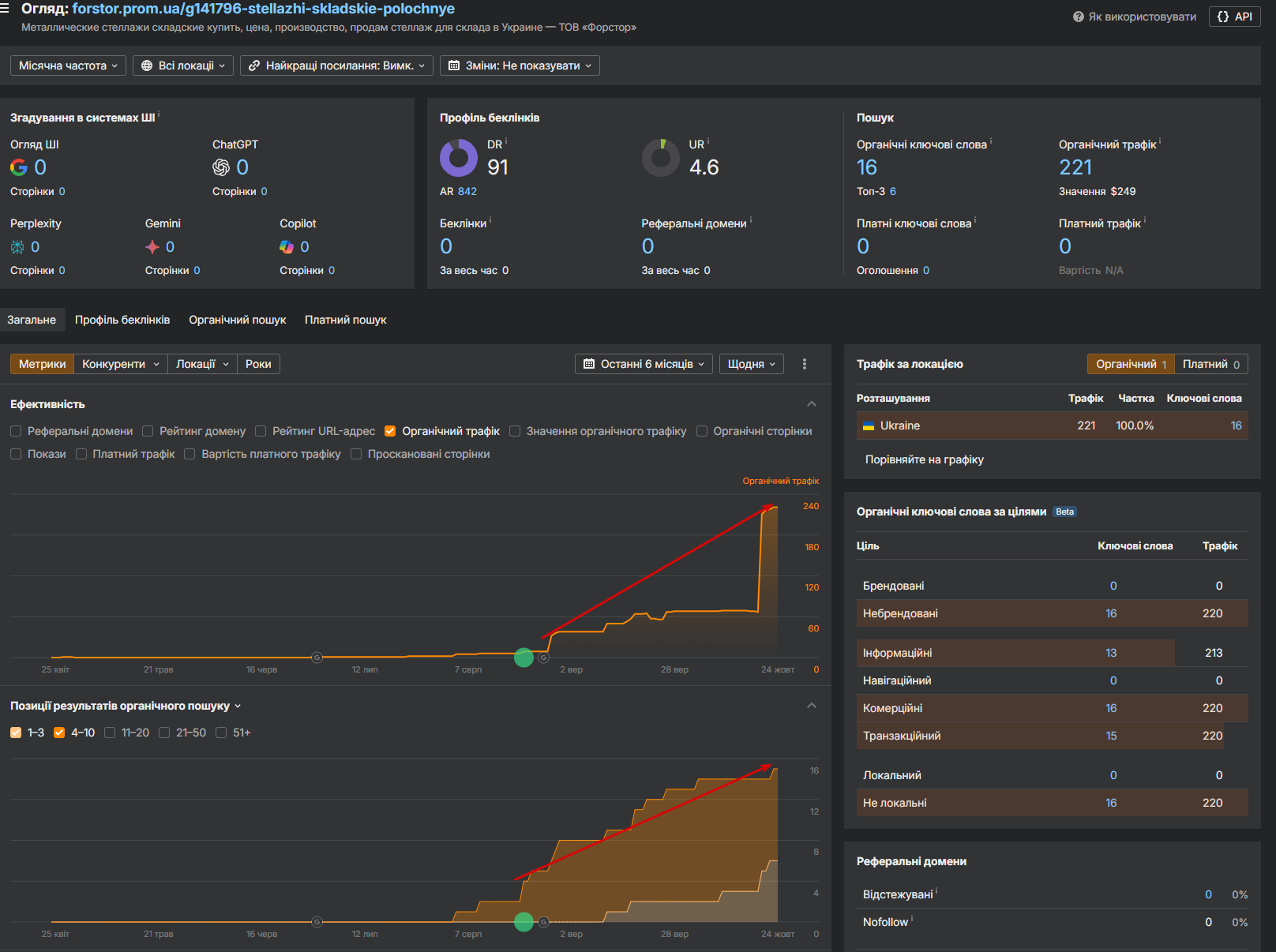Open the Місячна частота dropdown
This screenshot has width=1276, height=952.
coord(68,66)
